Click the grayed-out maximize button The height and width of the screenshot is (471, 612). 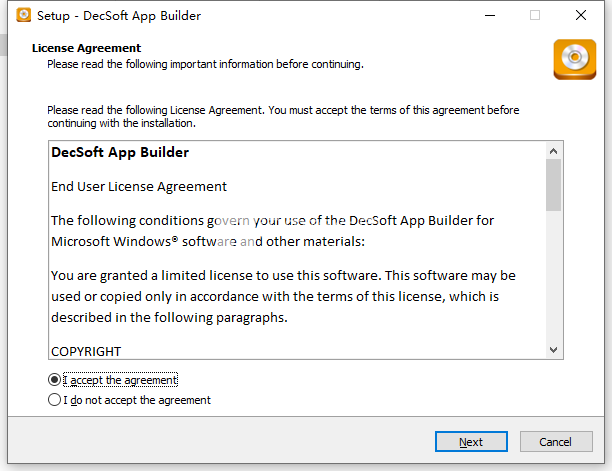(535, 16)
